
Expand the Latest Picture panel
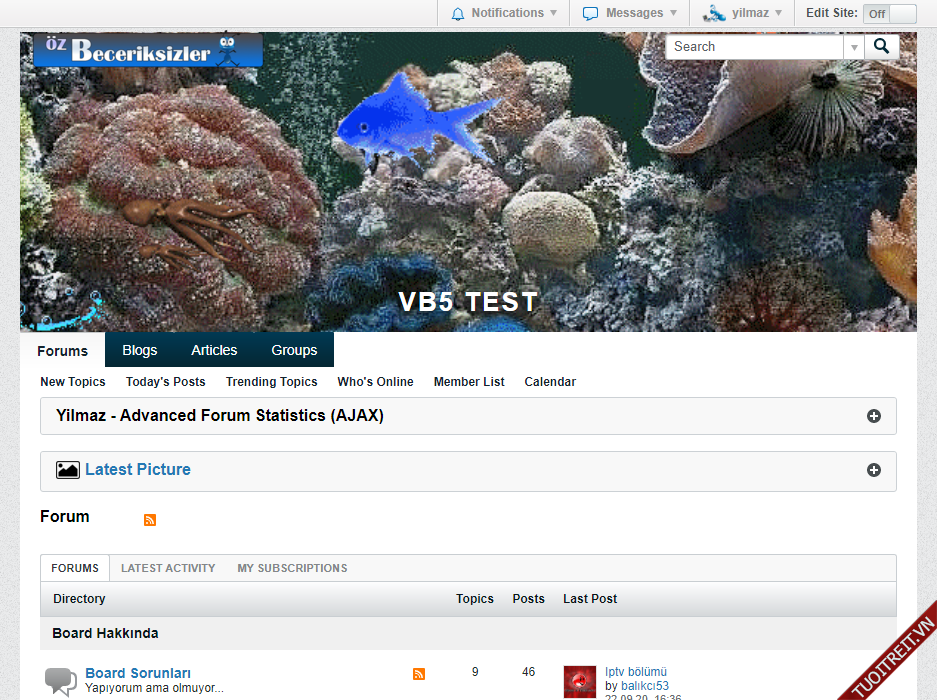click(x=874, y=470)
